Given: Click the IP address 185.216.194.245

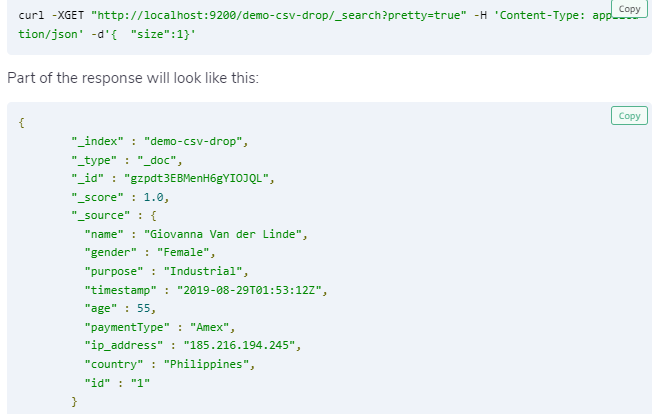Looking at the screenshot, I should (x=239, y=345).
